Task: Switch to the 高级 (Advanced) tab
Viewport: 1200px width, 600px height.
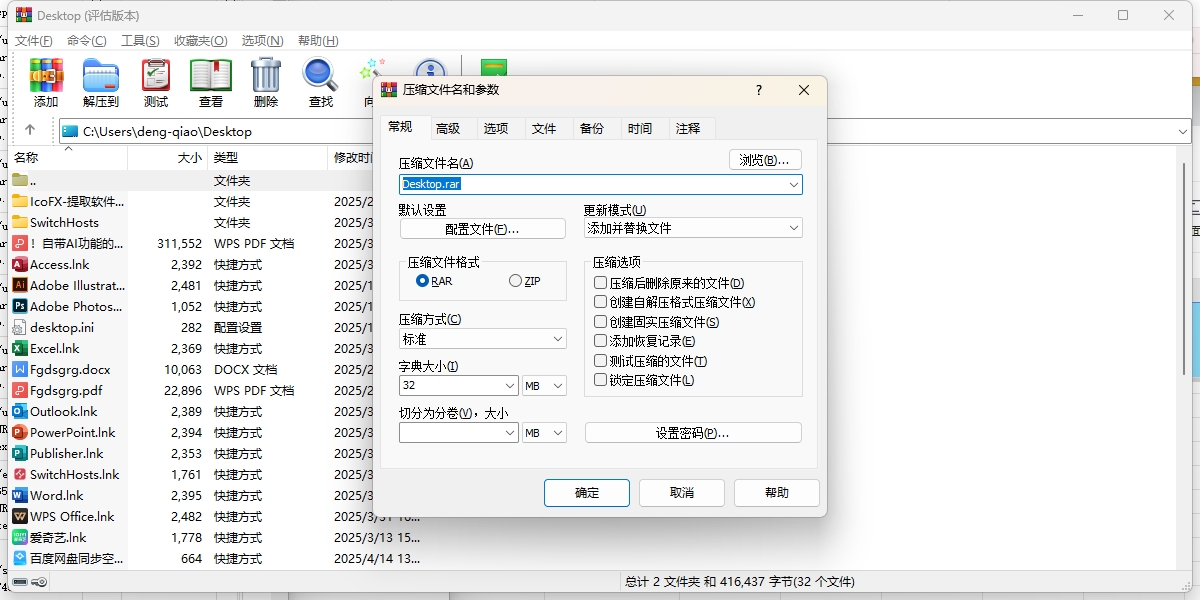Action: (450, 127)
